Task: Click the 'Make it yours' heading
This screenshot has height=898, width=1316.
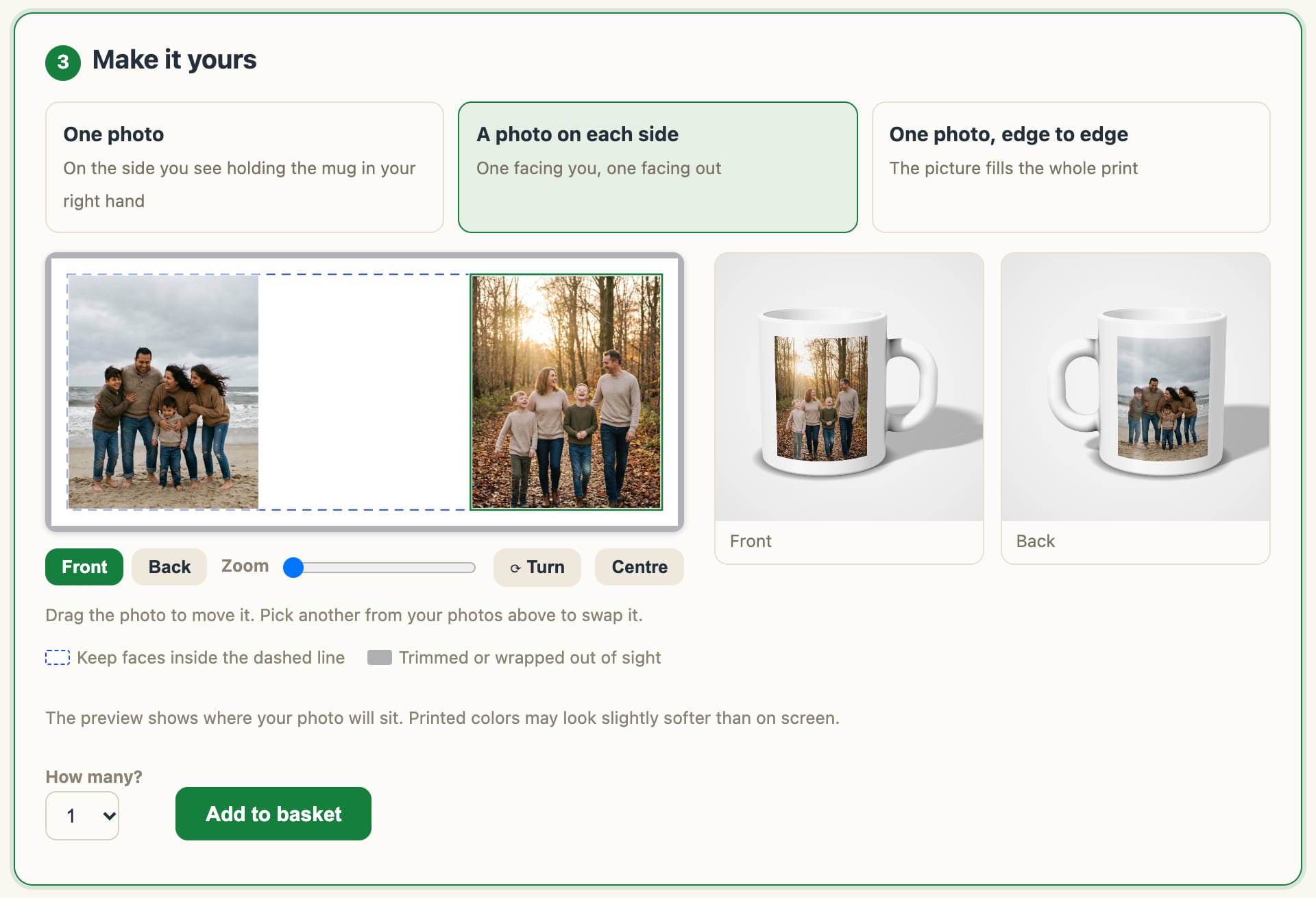Action: click(175, 60)
